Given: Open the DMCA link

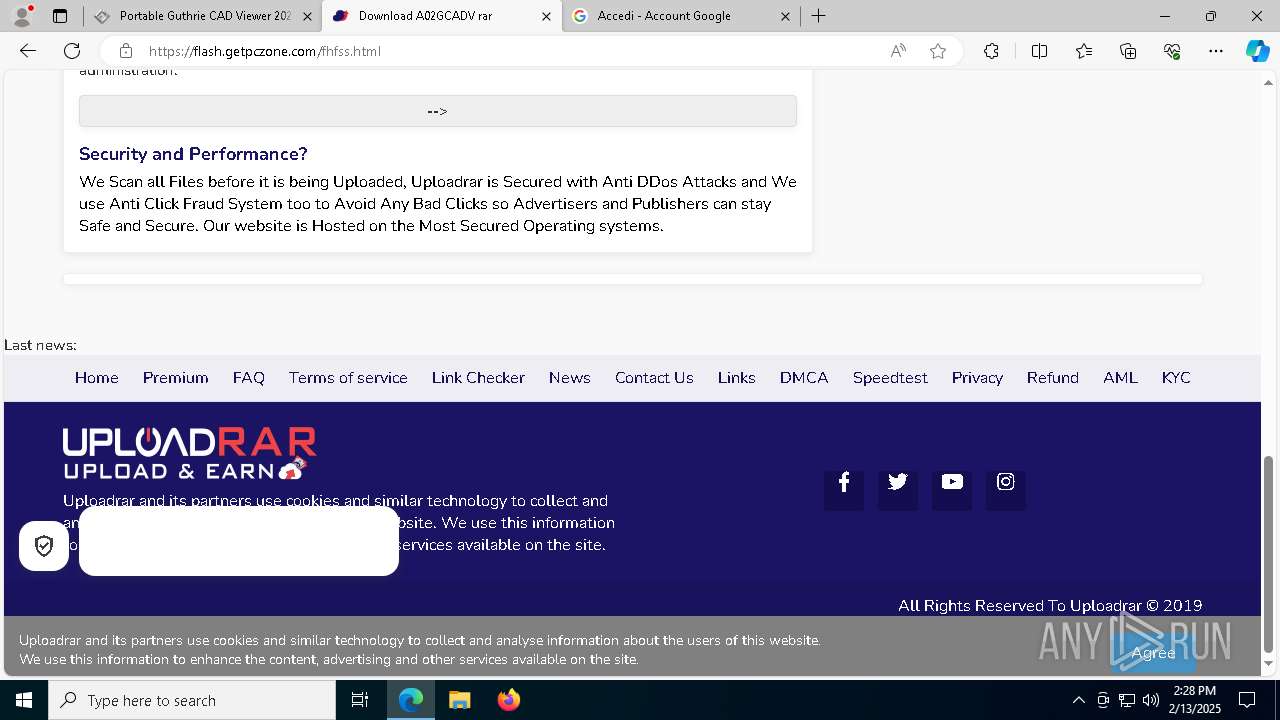Looking at the screenshot, I should [x=804, y=378].
